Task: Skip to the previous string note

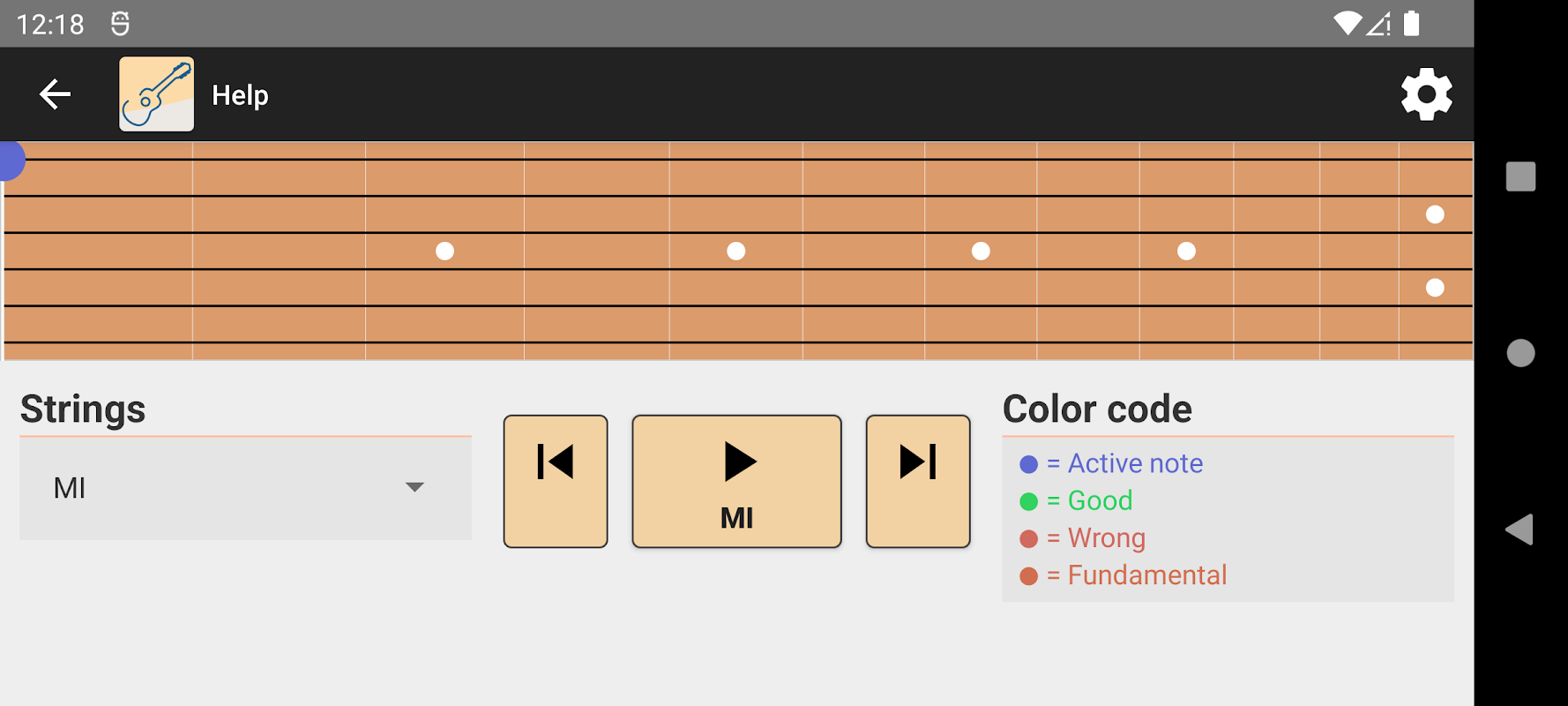Action: pyautogui.click(x=556, y=481)
